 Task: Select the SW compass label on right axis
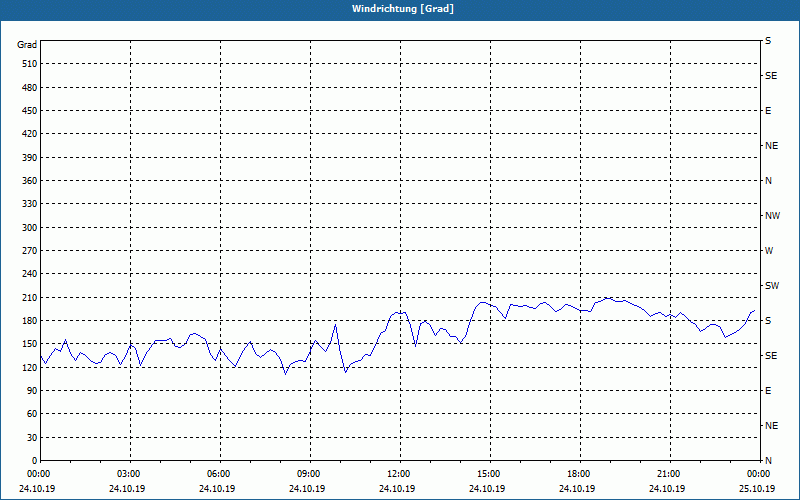772,286
